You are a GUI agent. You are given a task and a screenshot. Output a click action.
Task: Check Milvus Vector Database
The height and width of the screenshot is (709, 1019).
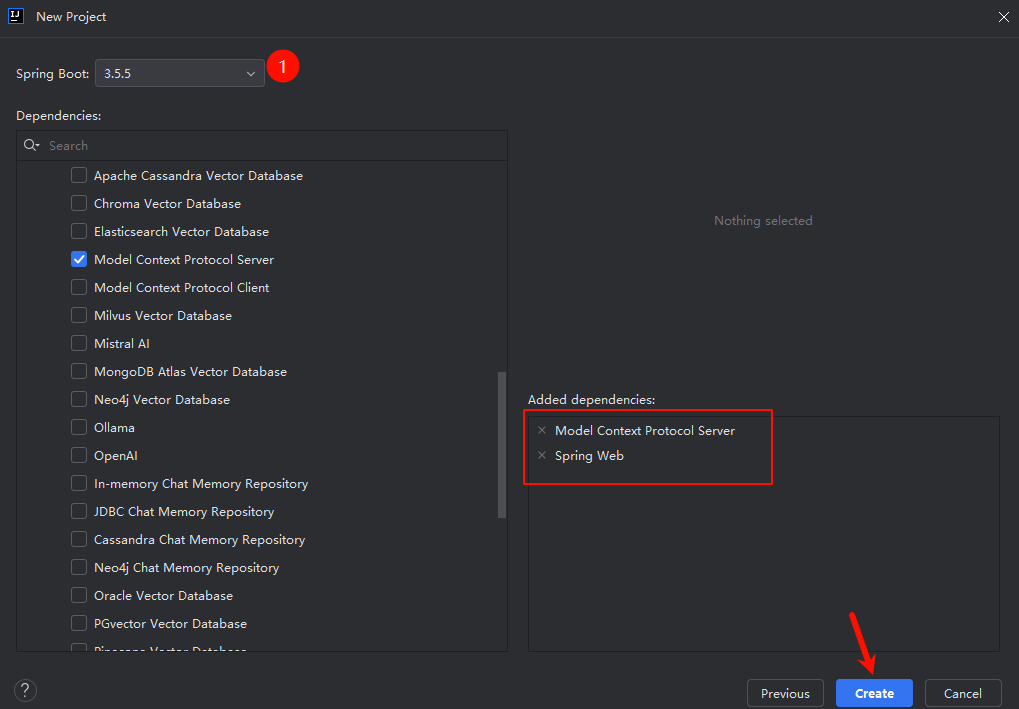tap(79, 315)
